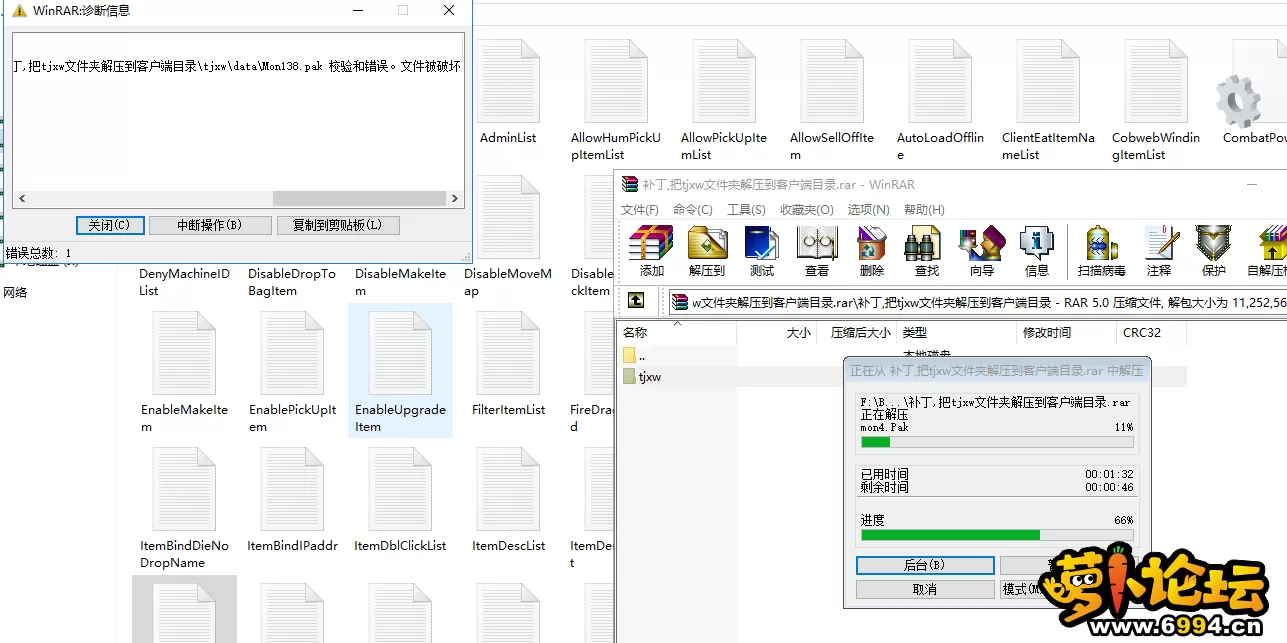Image resolution: width=1287 pixels, height=643 pixels.
Task: Click the 扫描病毒 (Virus Scan) icon
Action: point(1102,250)
